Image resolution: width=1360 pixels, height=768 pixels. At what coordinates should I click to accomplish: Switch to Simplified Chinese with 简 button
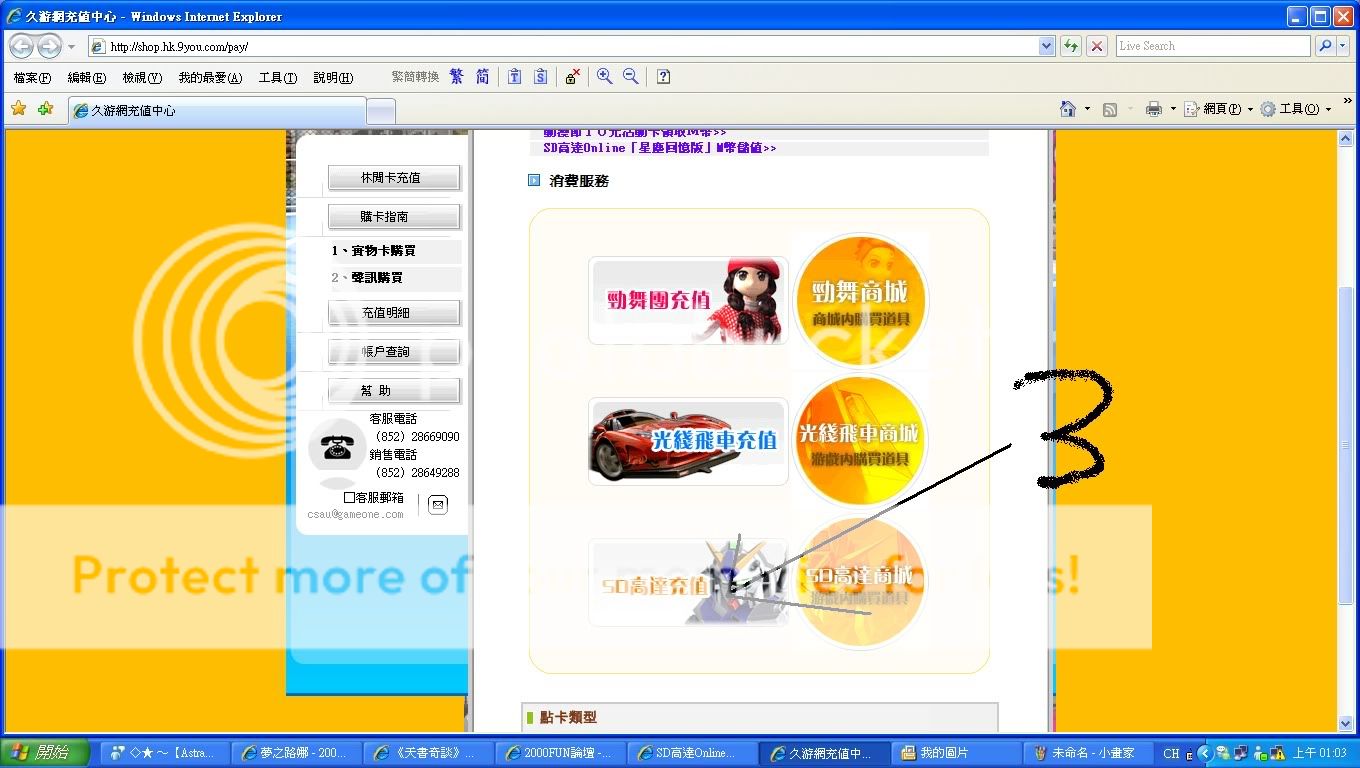point(482,77)
